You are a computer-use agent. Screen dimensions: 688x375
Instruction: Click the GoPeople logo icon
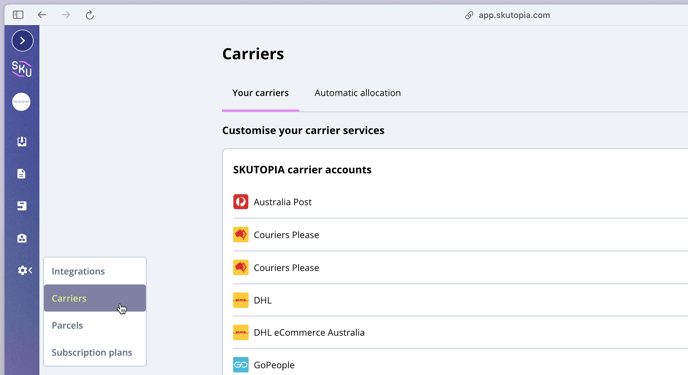[240, 365]
